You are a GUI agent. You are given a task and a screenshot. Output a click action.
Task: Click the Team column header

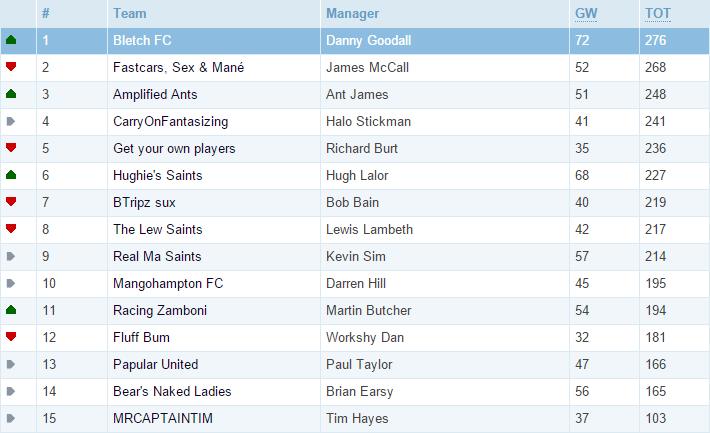coord(130,14)
